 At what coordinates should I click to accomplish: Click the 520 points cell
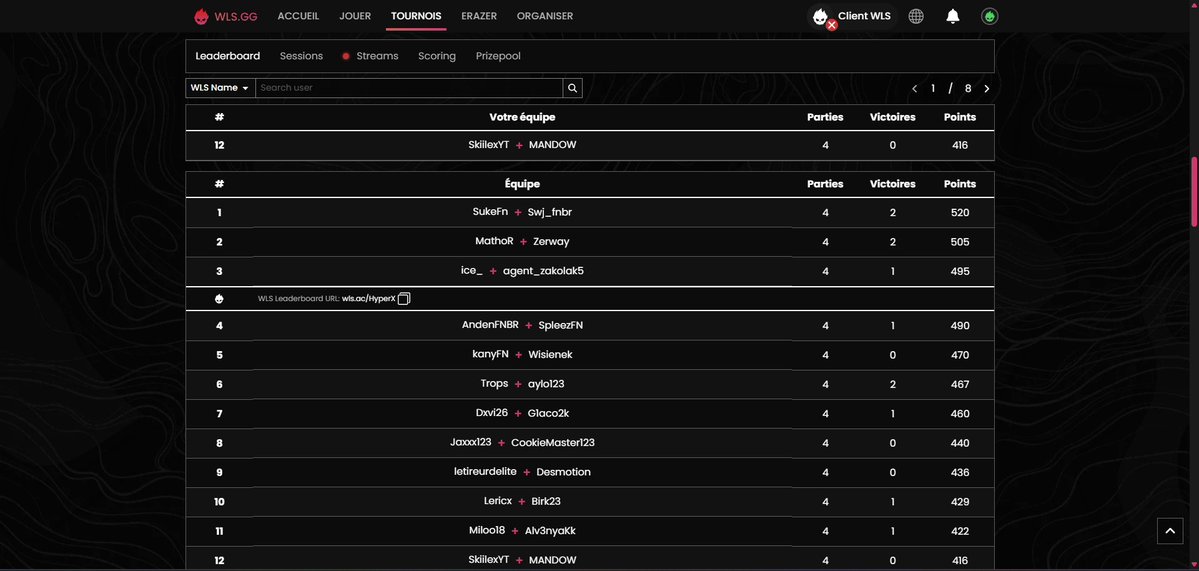pos(960,213)
